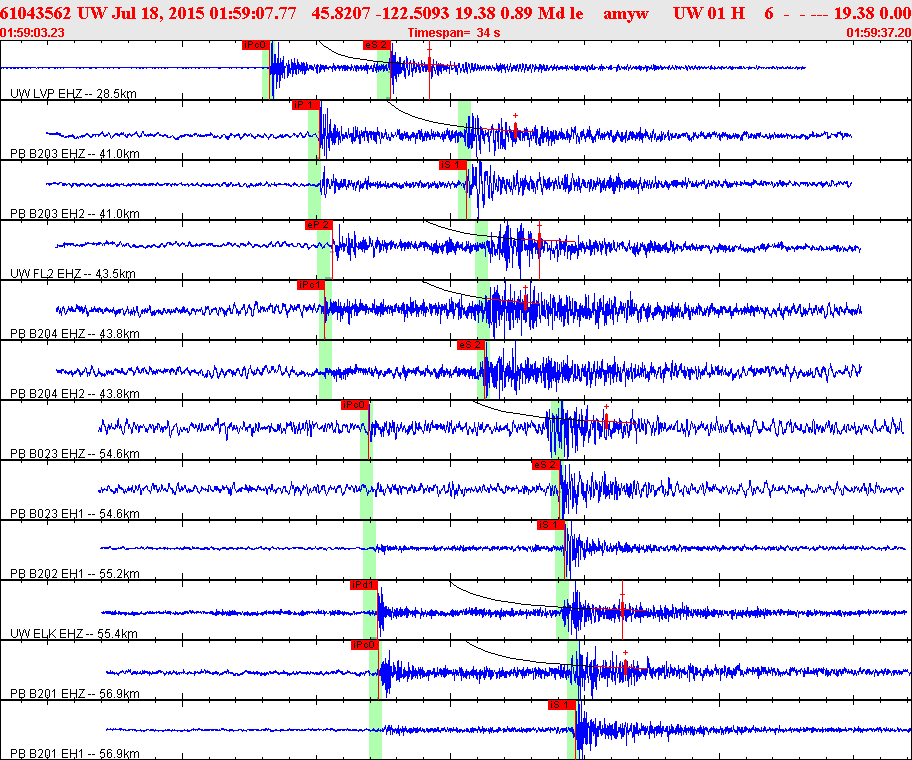Click the channel label PB B201 EH1 -- 56.9km
The height and width of the screenshot is (760, 912).
[74, 753]
